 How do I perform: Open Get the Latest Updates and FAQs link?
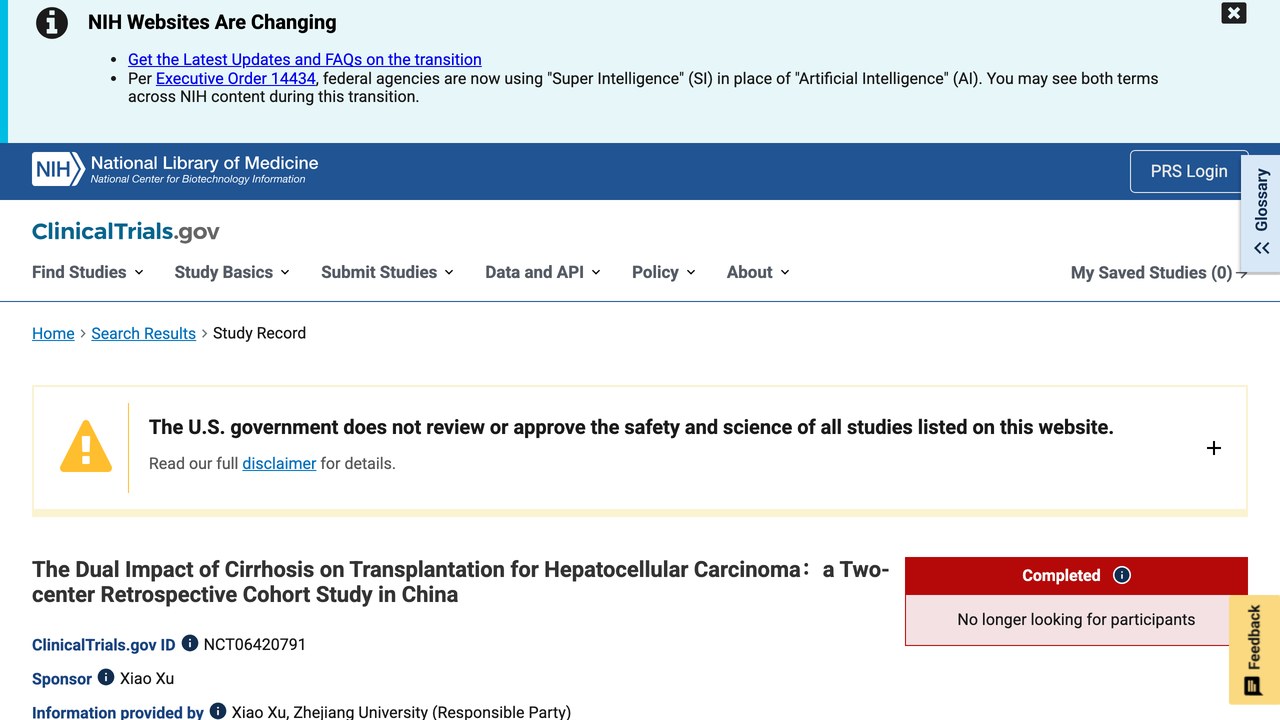(x=305, y=60)
